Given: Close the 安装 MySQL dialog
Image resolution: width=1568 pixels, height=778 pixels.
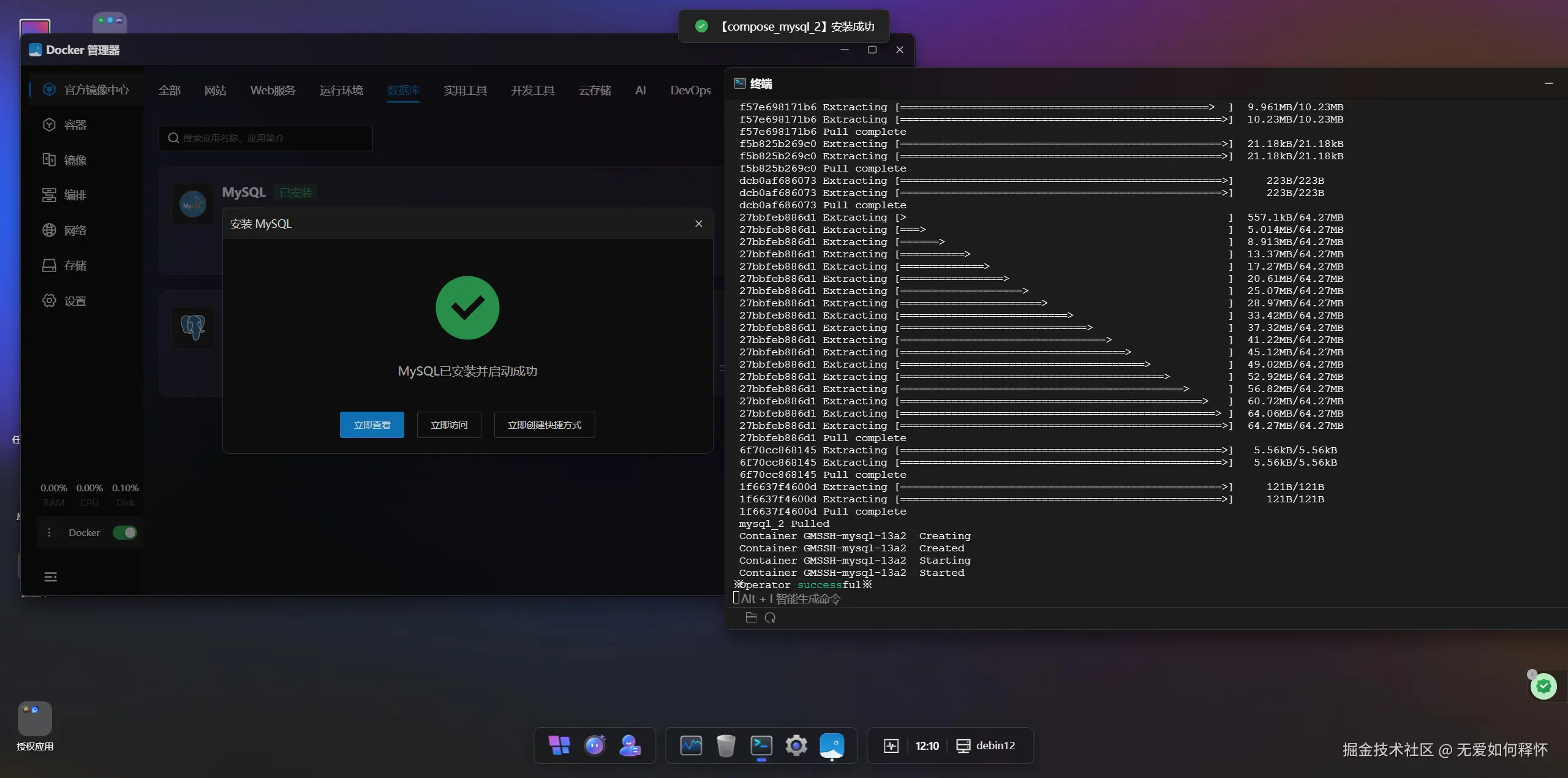Looking at the screenshot, I should point(698,224).
